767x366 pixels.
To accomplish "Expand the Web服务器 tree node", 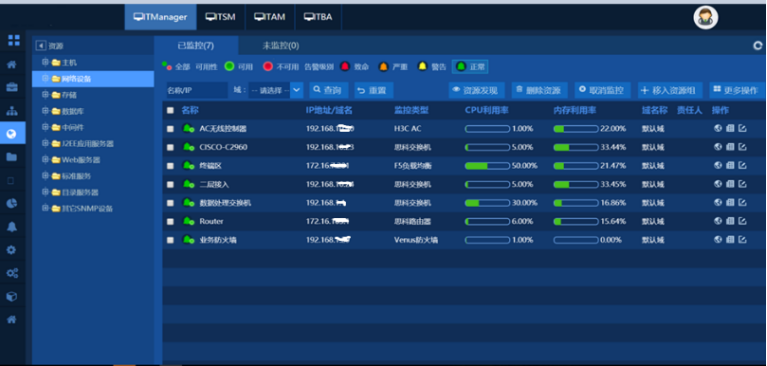I will click(x=45, y=160).
